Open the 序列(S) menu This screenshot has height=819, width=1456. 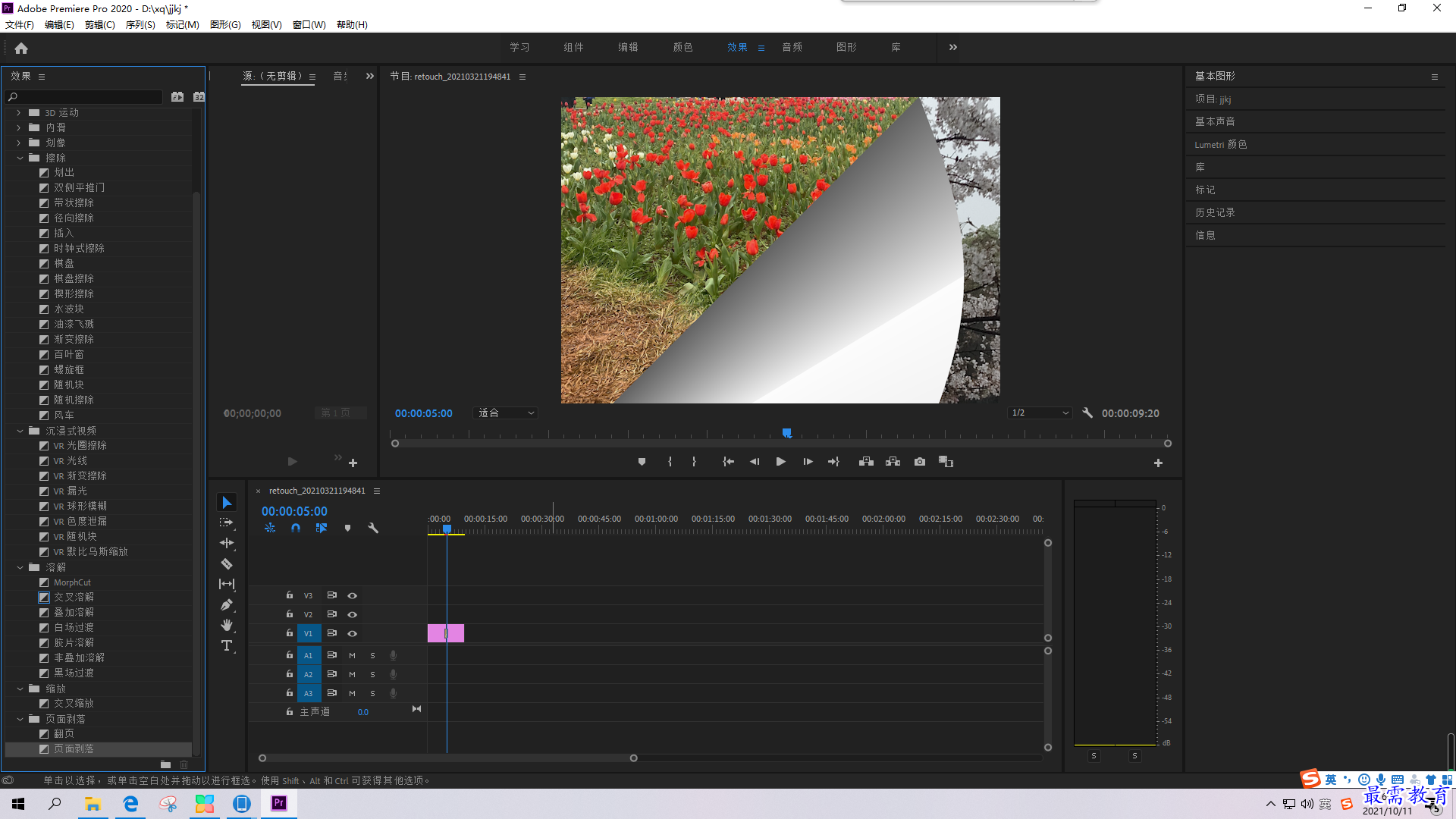pos(140,24)
